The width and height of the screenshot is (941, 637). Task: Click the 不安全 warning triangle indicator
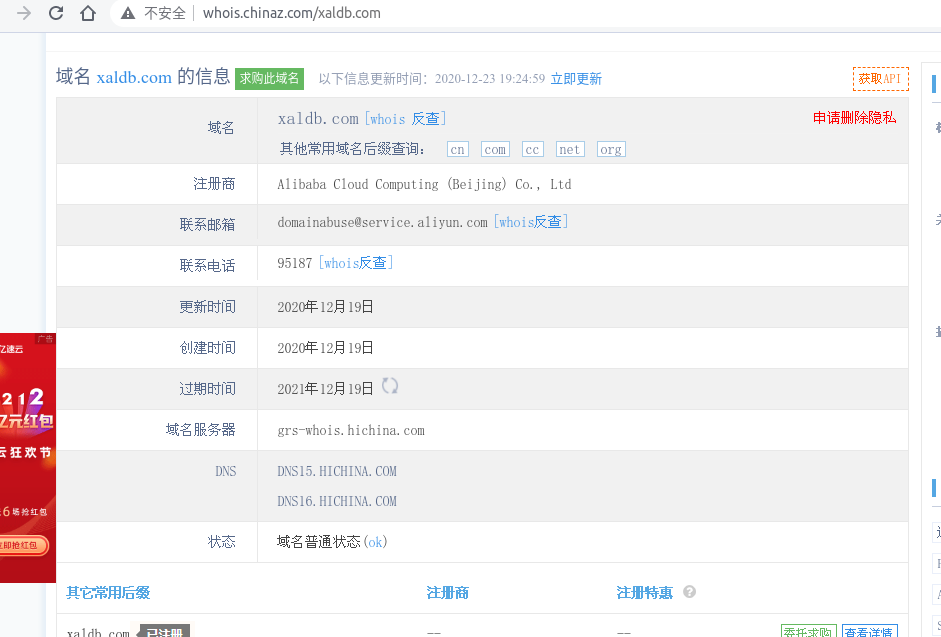pyautogui.click(x=126, y=14)
